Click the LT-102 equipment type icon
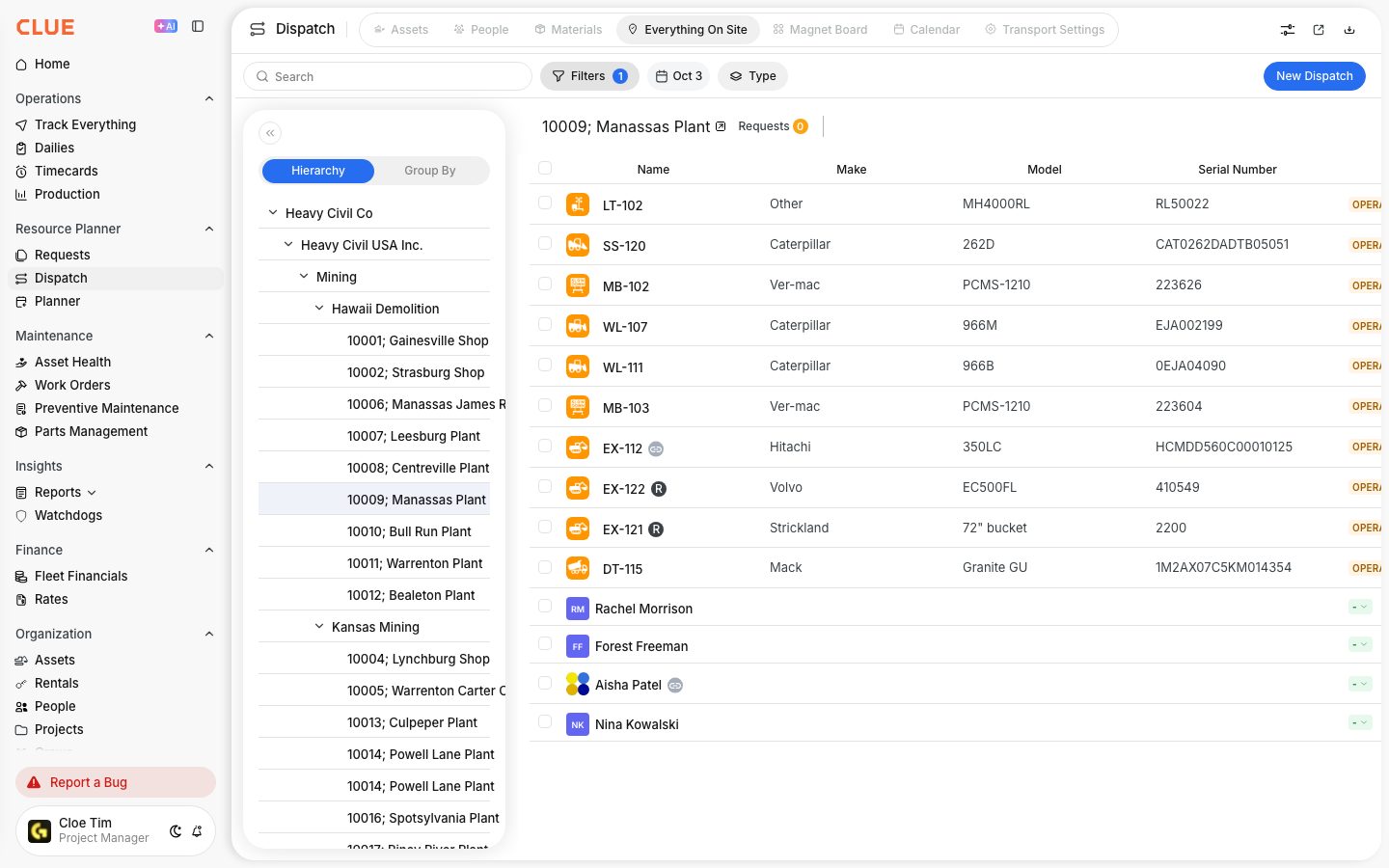 click(x=578, y=204)
